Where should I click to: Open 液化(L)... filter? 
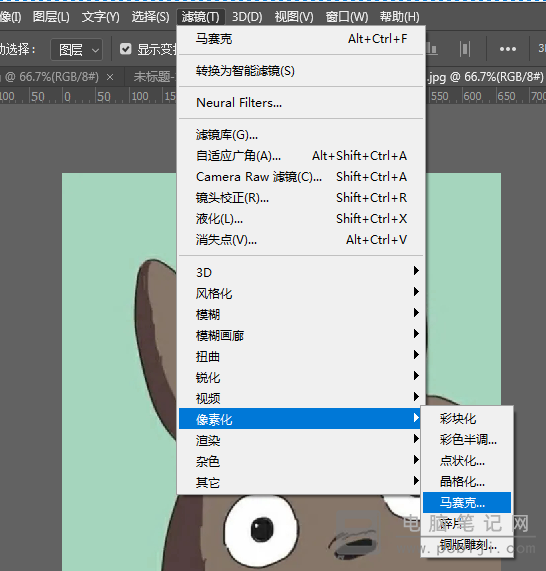pyautogui.click(x=301, y=219)
